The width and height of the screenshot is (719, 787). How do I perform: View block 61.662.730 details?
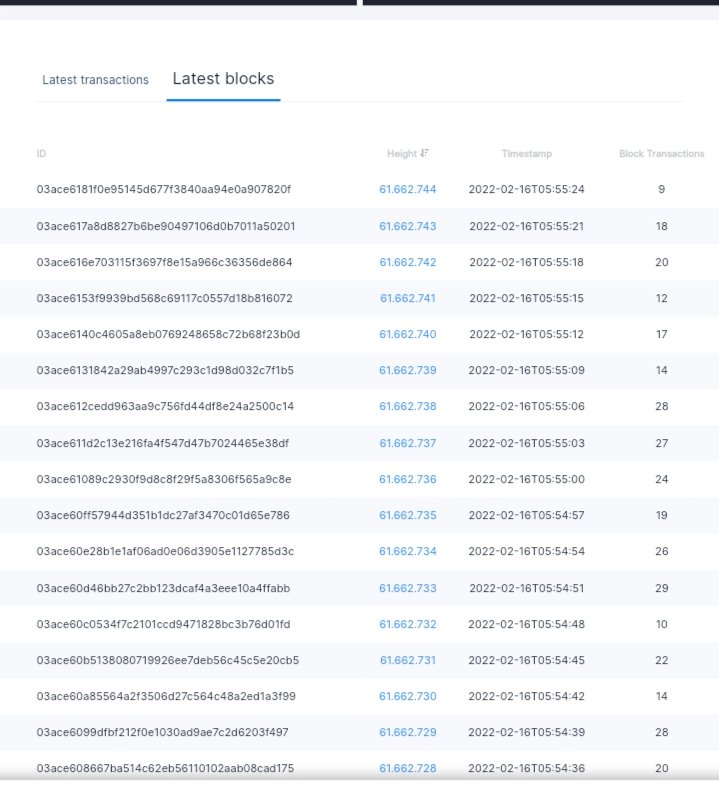point(407,697)
